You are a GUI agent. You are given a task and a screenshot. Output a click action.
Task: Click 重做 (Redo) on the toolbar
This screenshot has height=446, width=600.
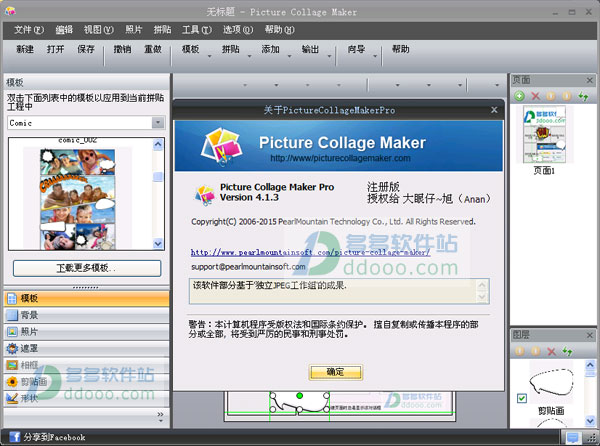[153, 49]
